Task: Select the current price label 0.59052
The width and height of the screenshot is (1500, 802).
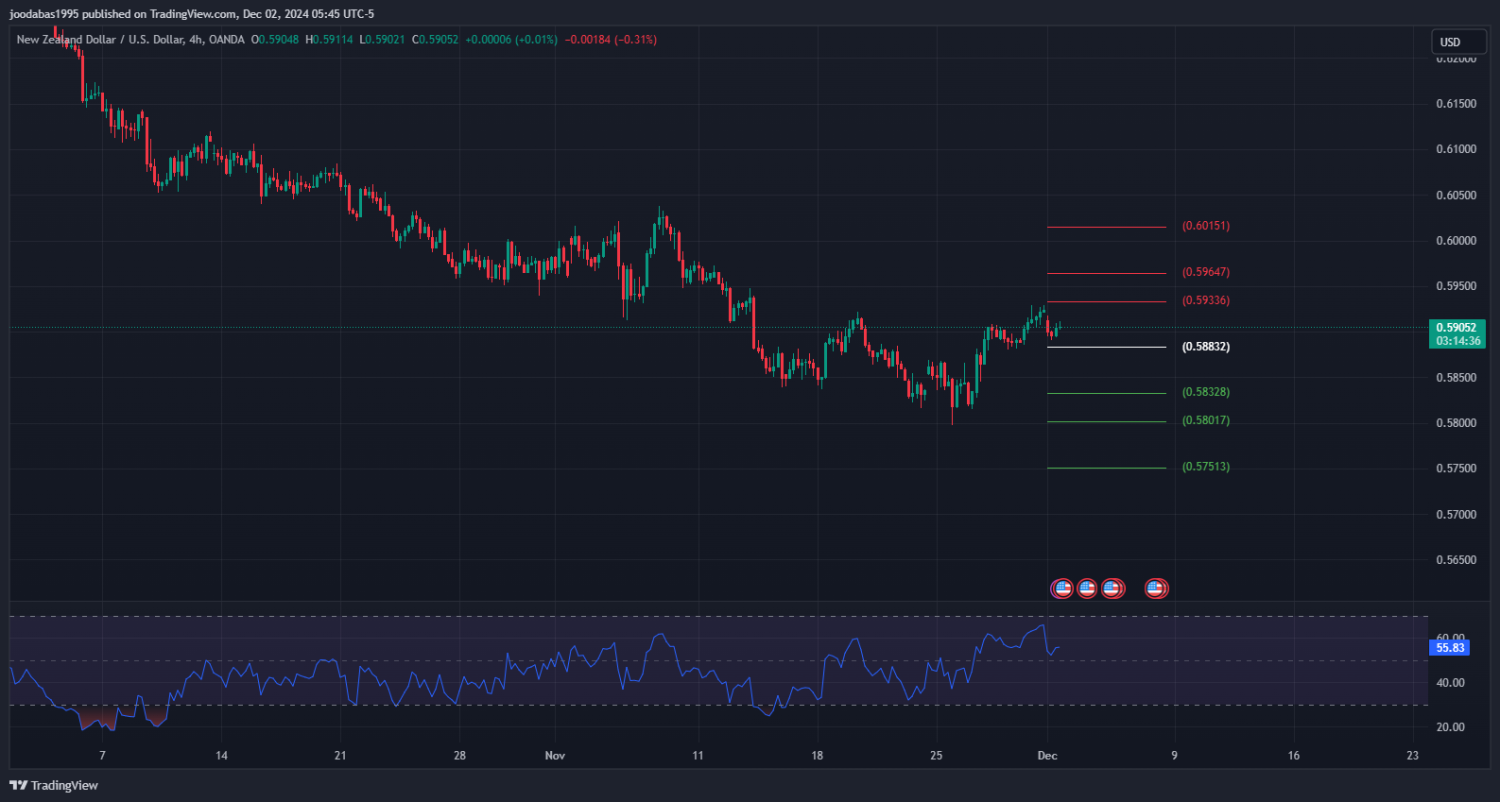Action: pyautogui.click(x=1457, y=327)
